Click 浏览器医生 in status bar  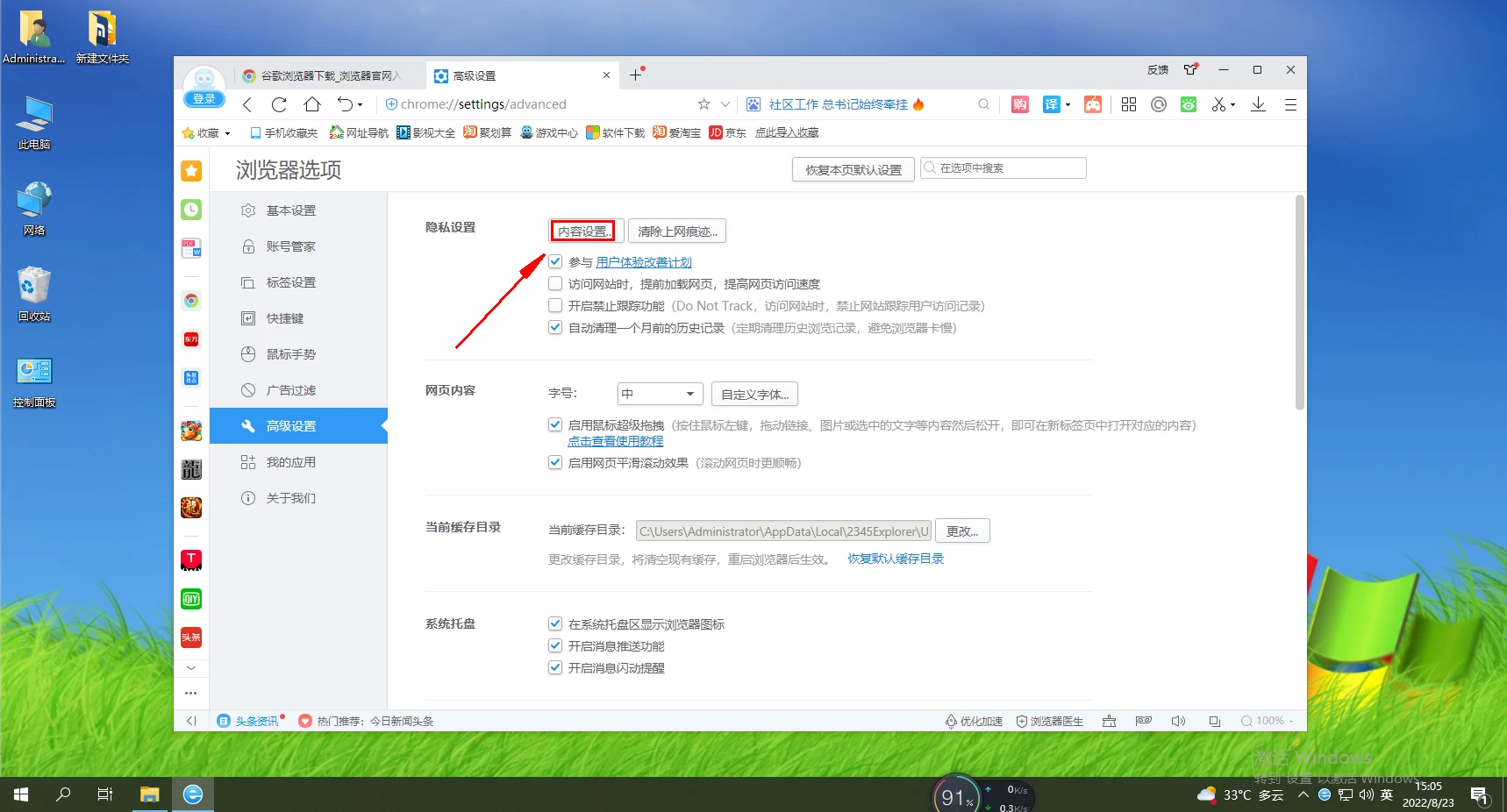(x=1049, y=721)
